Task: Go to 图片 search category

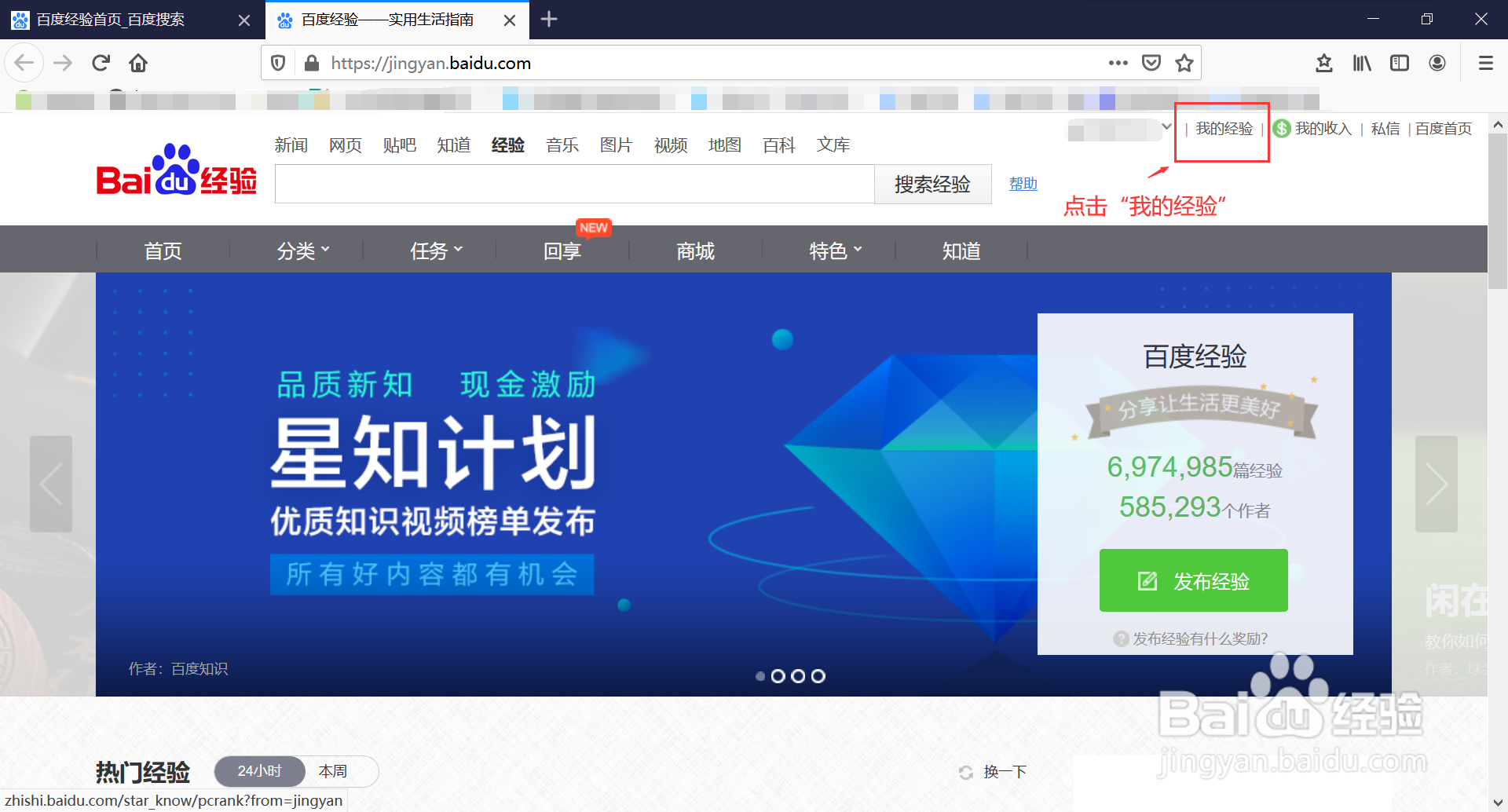Action: click(617, 144)
